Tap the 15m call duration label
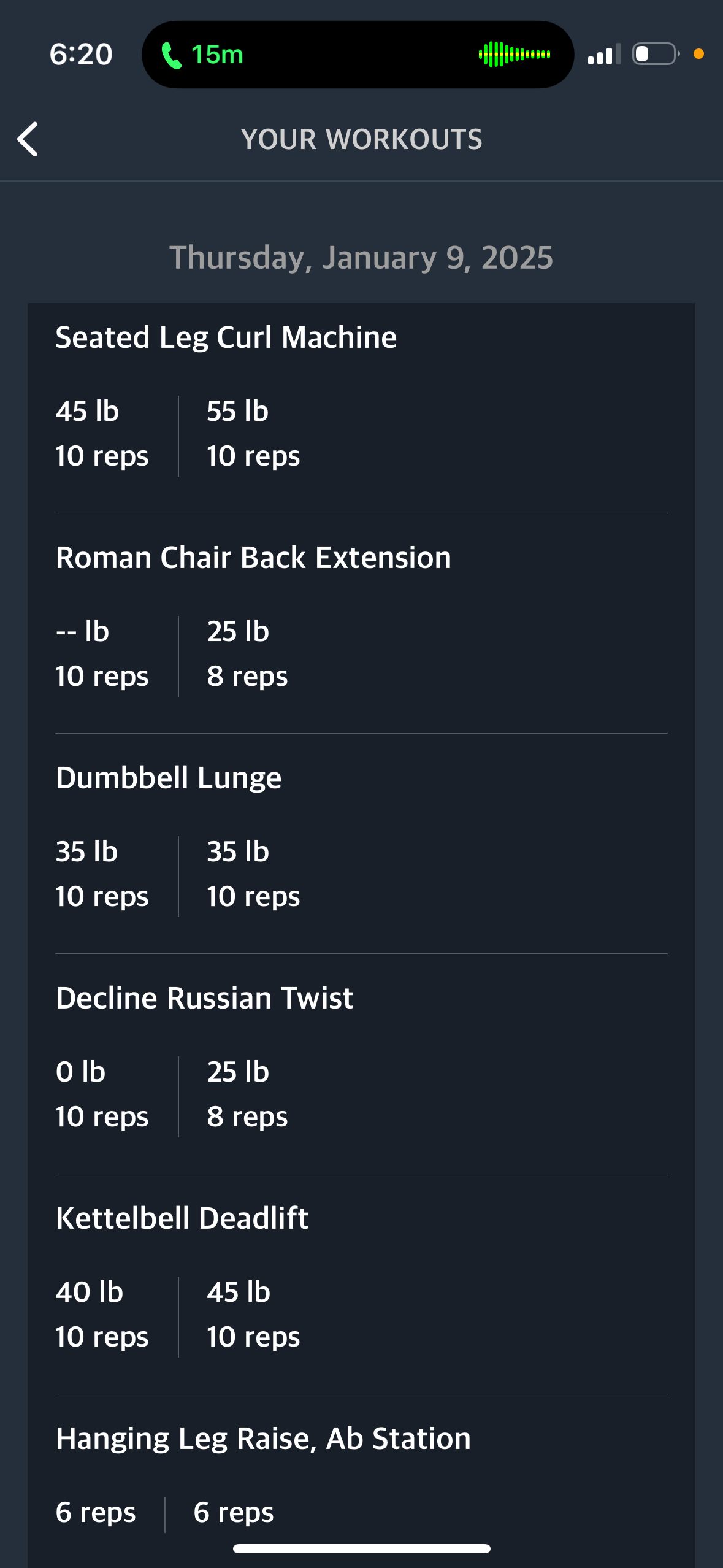723x1568 pixels. coord(217,55)
